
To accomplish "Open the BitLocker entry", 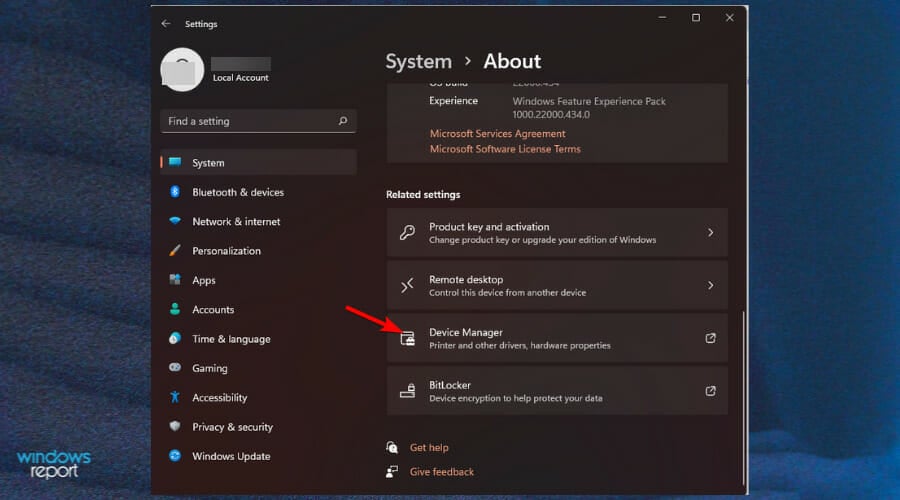I will (557, 391).
